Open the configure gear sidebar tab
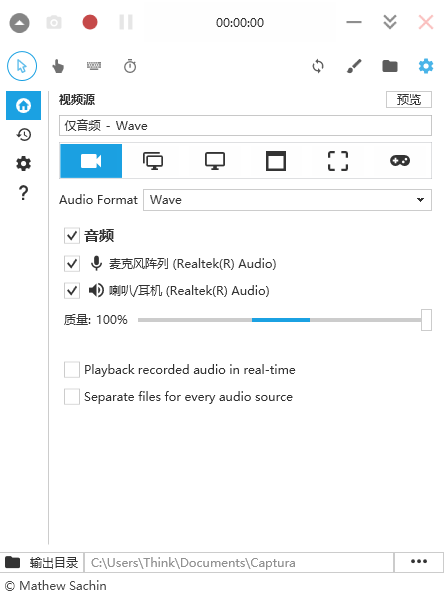Screen dimensions: 448x602 23,164
